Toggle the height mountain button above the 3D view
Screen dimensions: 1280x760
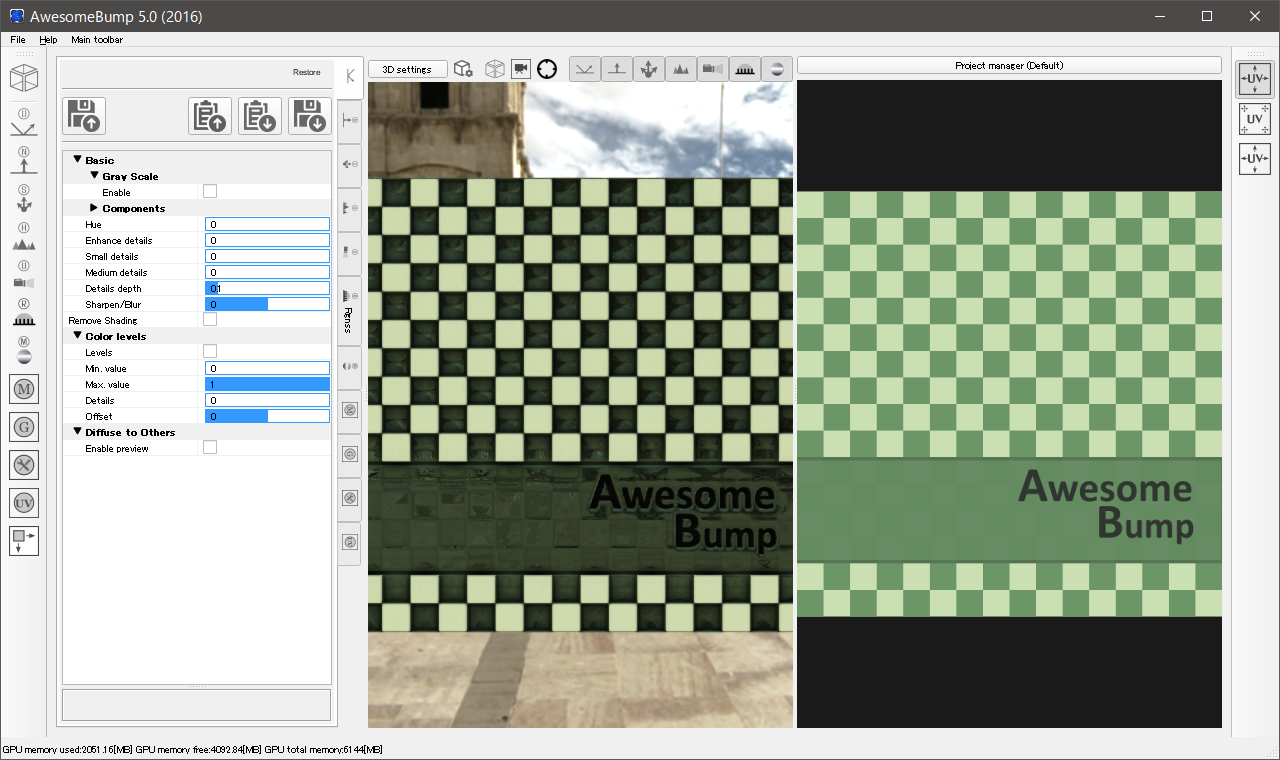[x=681, y=68]
